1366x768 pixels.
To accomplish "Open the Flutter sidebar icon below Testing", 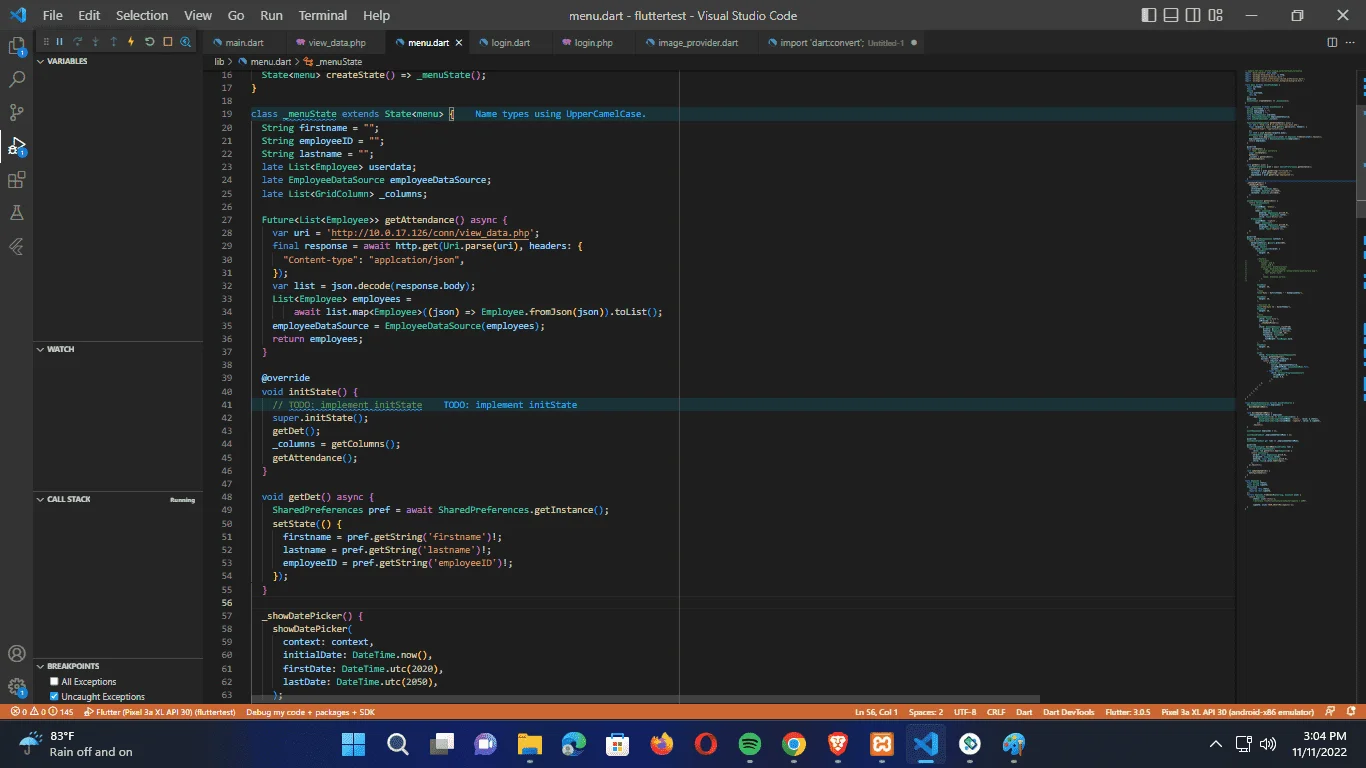I will [x=16, y=246].
